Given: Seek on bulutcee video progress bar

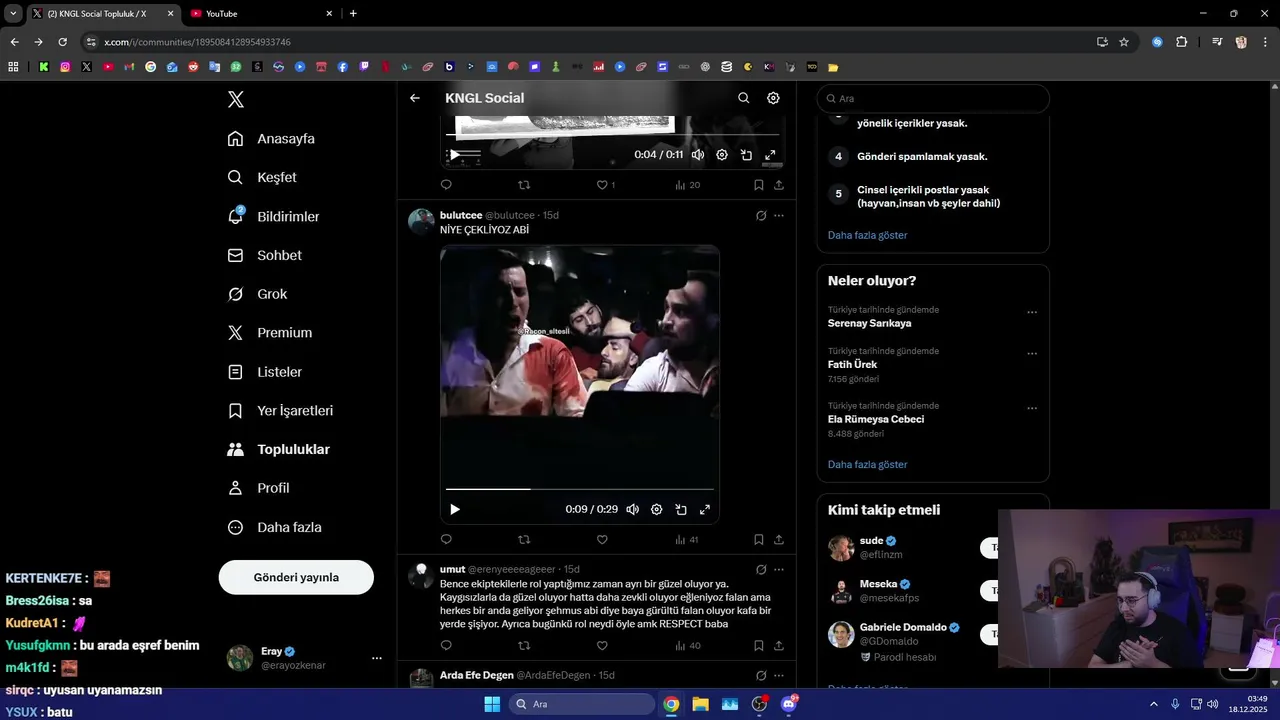Looking at the screenshot, I should click(x=580, y=489).
